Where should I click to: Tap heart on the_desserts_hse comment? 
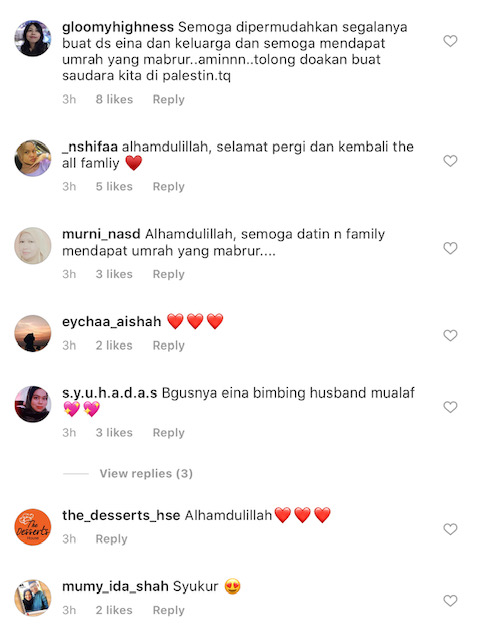tap(450, 529)
